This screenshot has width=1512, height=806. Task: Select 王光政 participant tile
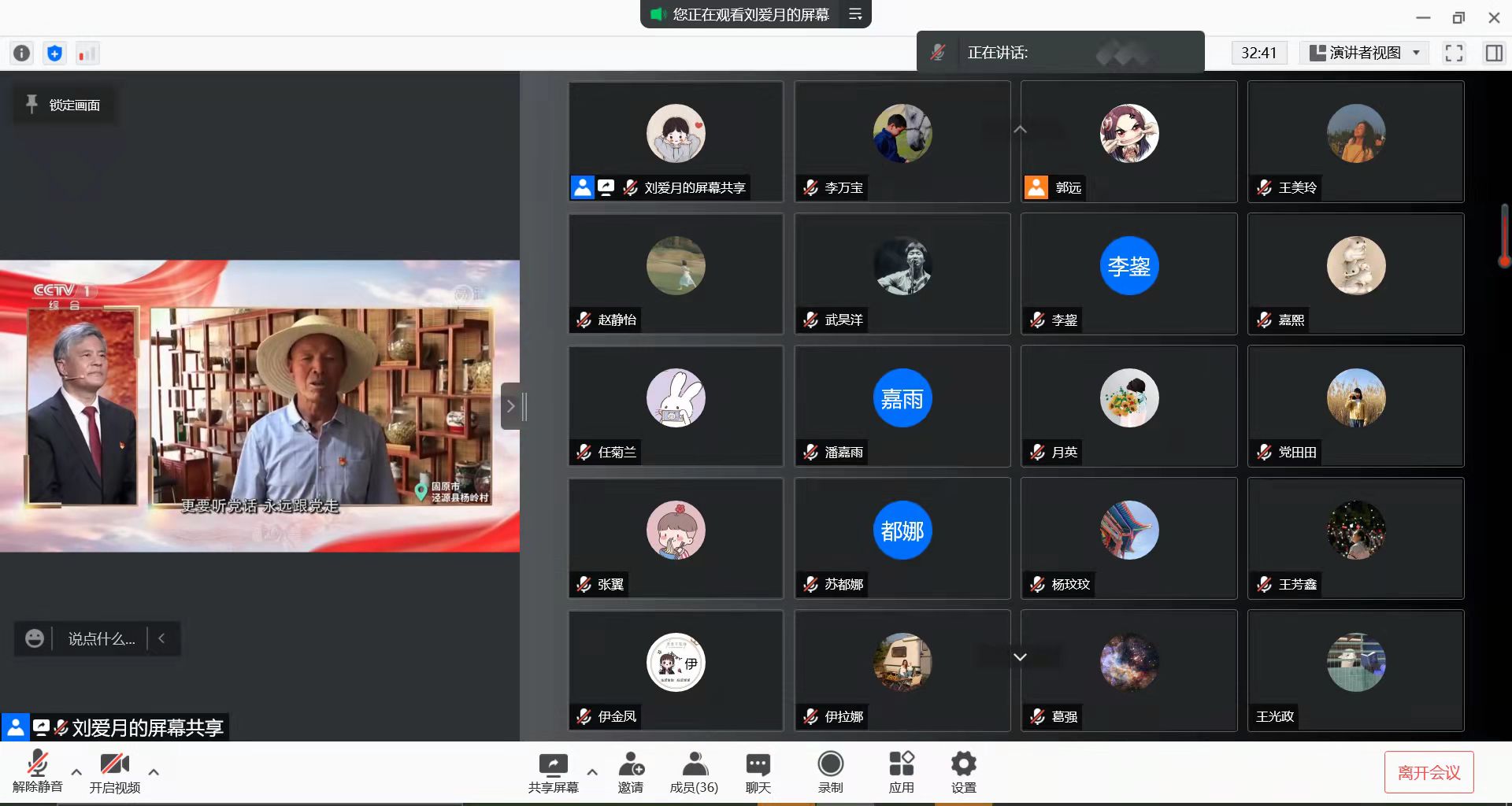[1356, 671]
